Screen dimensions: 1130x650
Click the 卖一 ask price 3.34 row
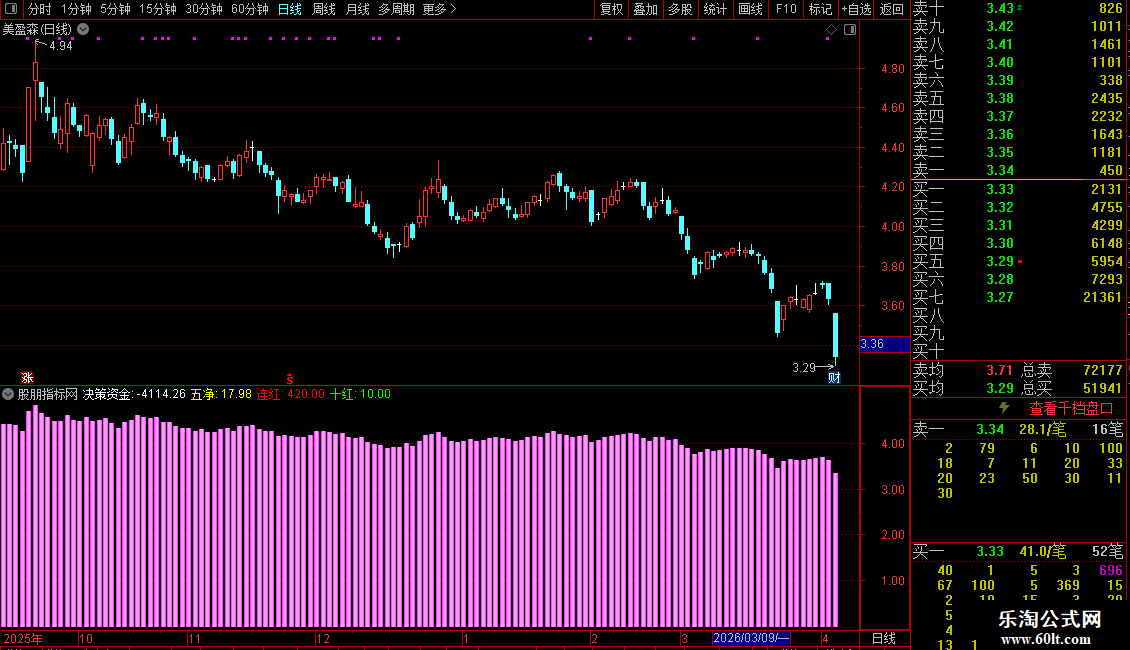(1018, 170)
